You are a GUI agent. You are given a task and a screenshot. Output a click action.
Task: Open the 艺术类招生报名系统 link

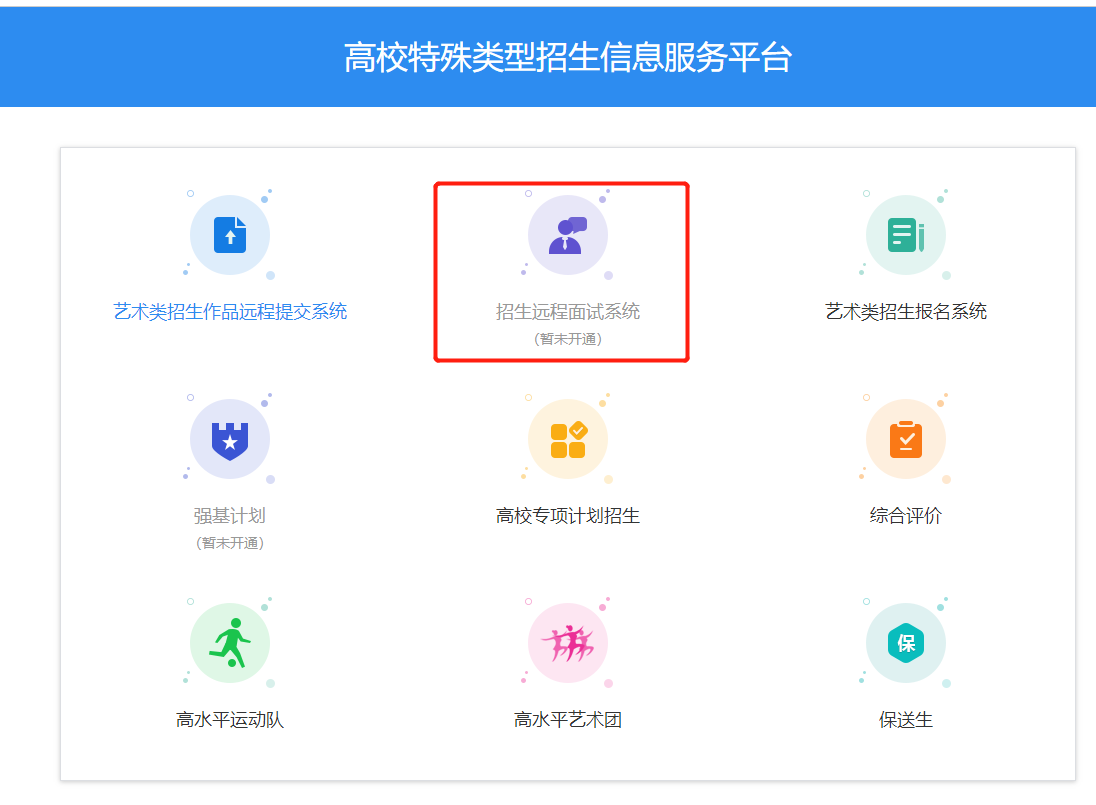[906, 312]
